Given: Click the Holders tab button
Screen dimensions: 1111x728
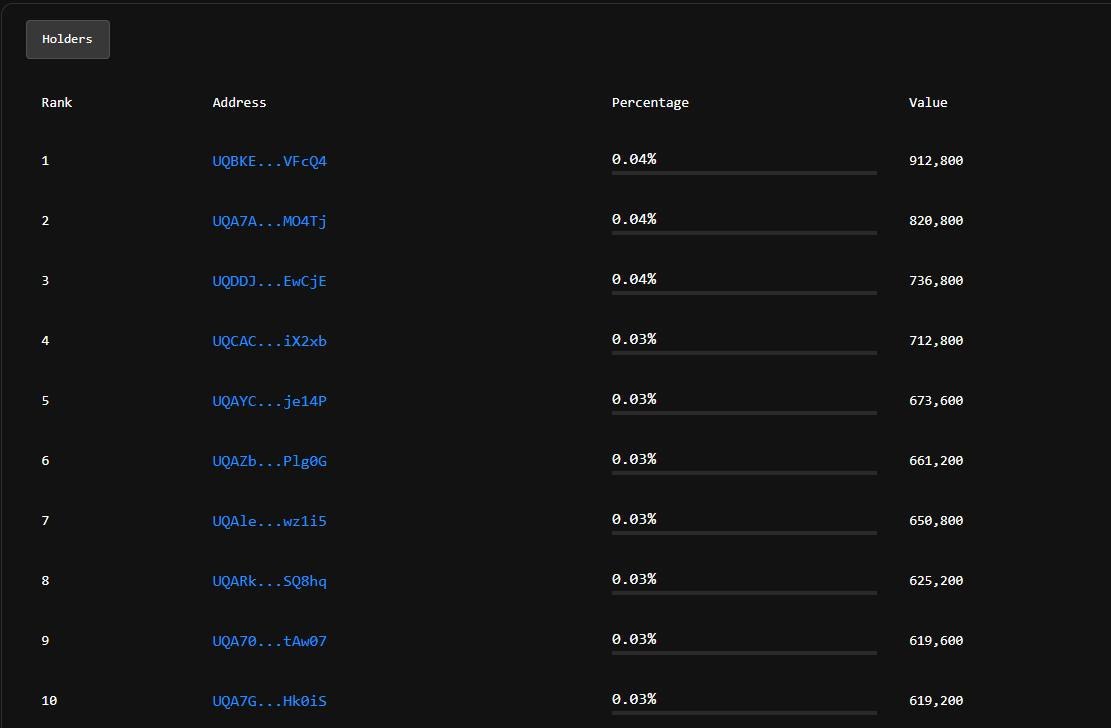Looking at the screenshot, I should 67,39.
